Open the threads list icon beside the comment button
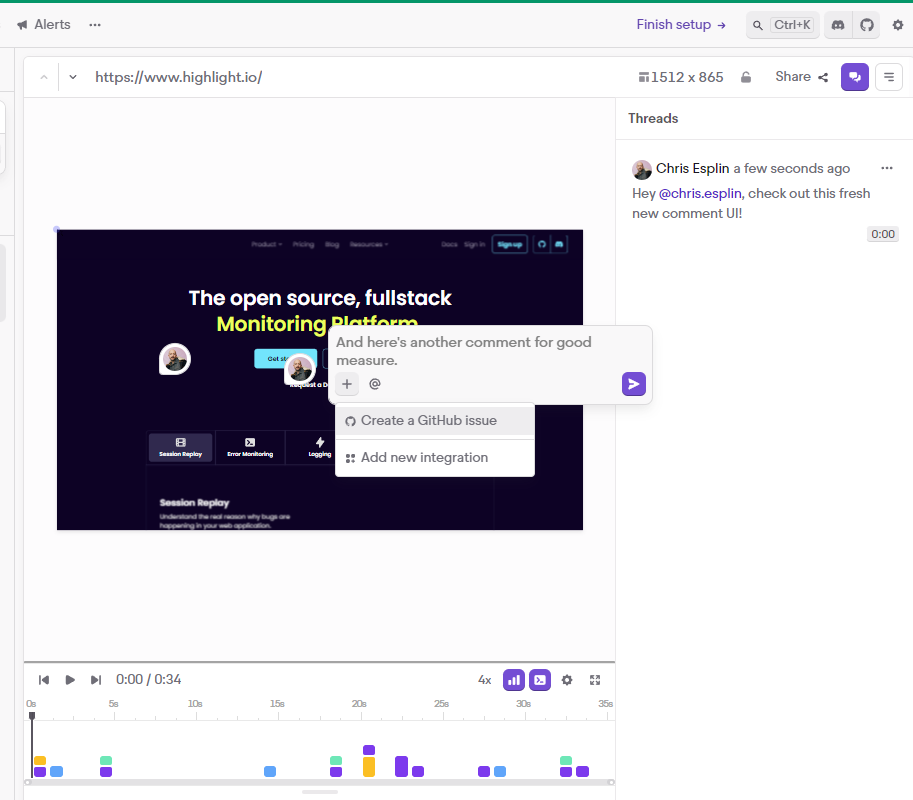This screenshot has height=800, width=913. coord(888,77)
